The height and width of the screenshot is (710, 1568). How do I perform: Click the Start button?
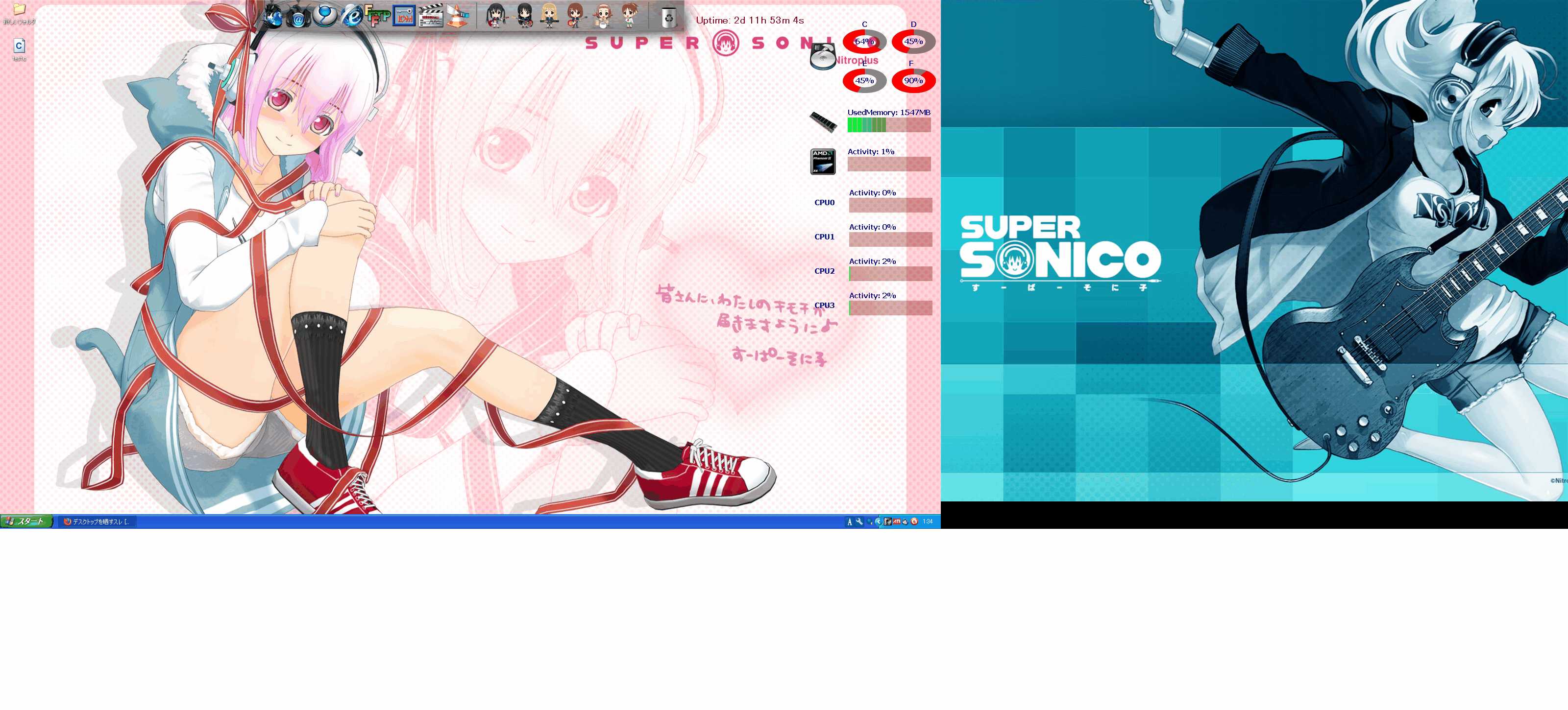(x=26, y=521)
